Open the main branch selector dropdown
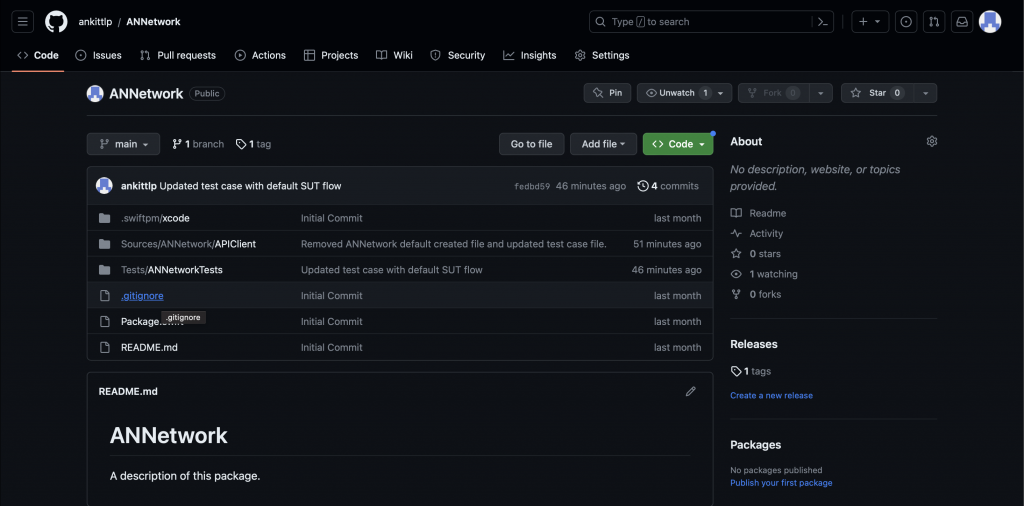This screenshot has width=1024, height=506. pos(123,144)
